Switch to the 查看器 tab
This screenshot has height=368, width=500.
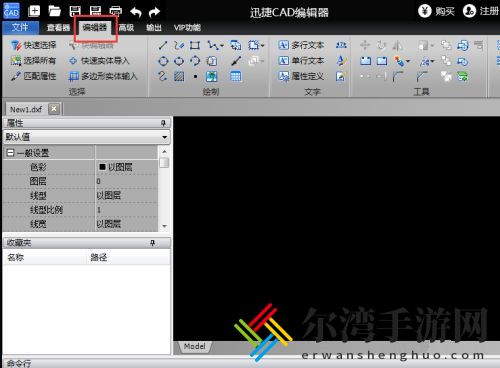[58, 28]
